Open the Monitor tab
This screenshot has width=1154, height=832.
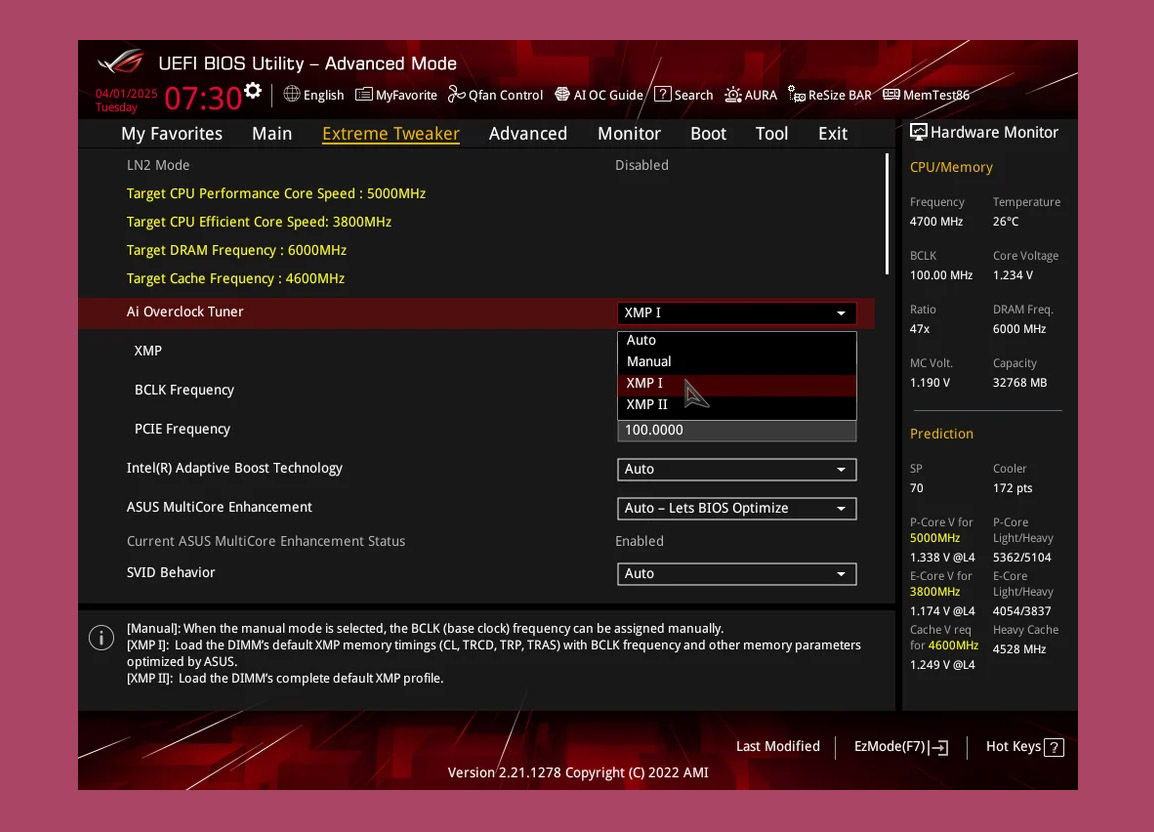tap(629, 133)
